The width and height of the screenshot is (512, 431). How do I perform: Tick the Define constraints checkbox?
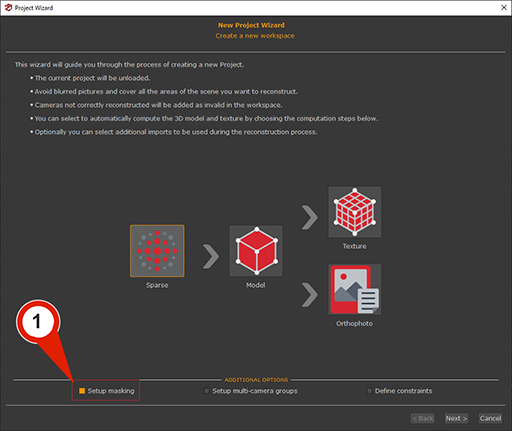coord(369,391)
